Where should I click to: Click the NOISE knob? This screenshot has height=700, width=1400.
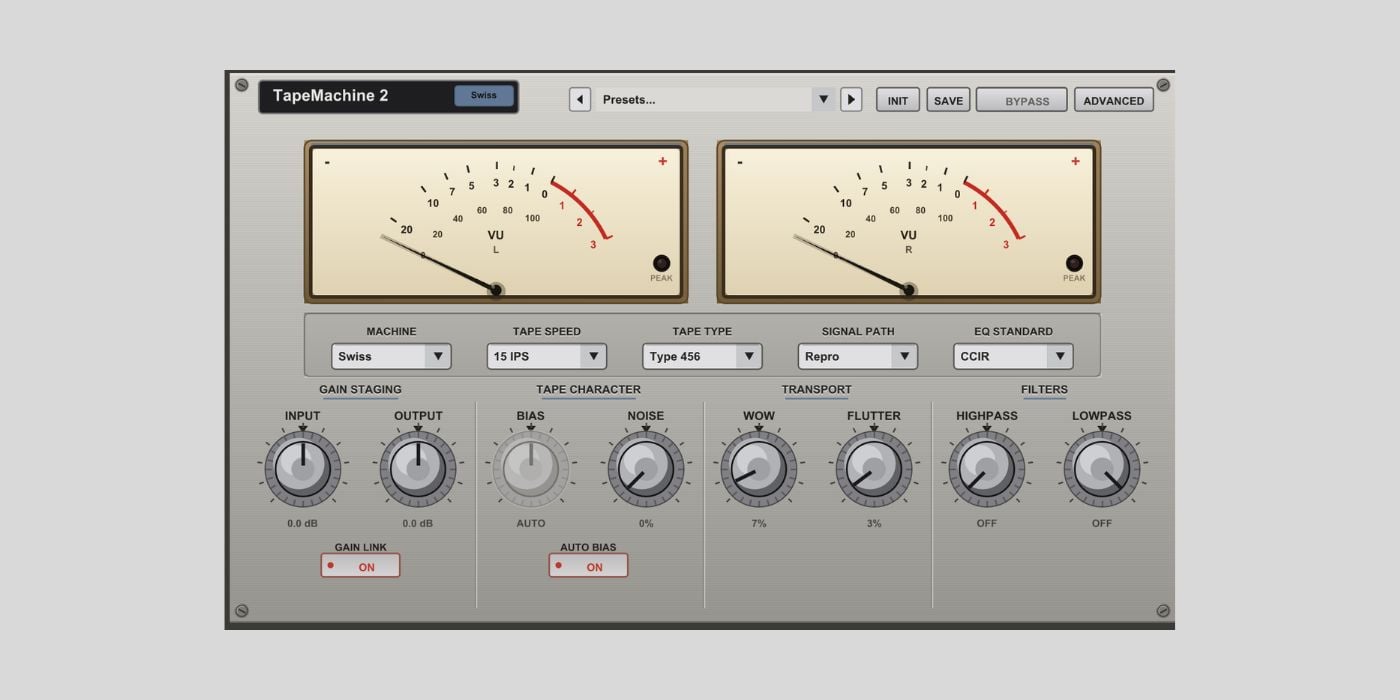(x=646, y=468)
